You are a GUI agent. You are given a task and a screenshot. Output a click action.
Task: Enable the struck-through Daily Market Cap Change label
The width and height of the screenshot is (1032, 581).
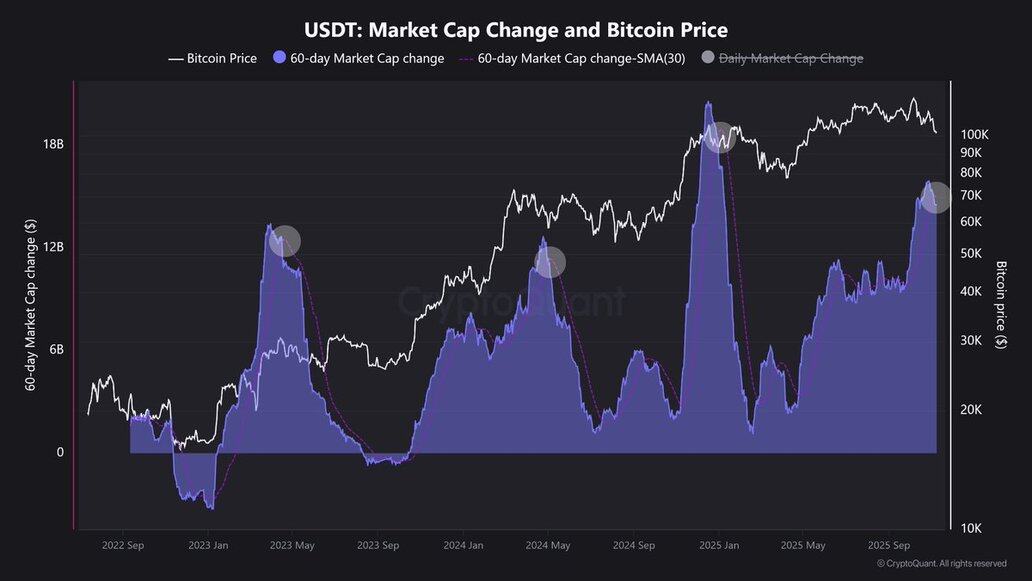coord(791,59)
